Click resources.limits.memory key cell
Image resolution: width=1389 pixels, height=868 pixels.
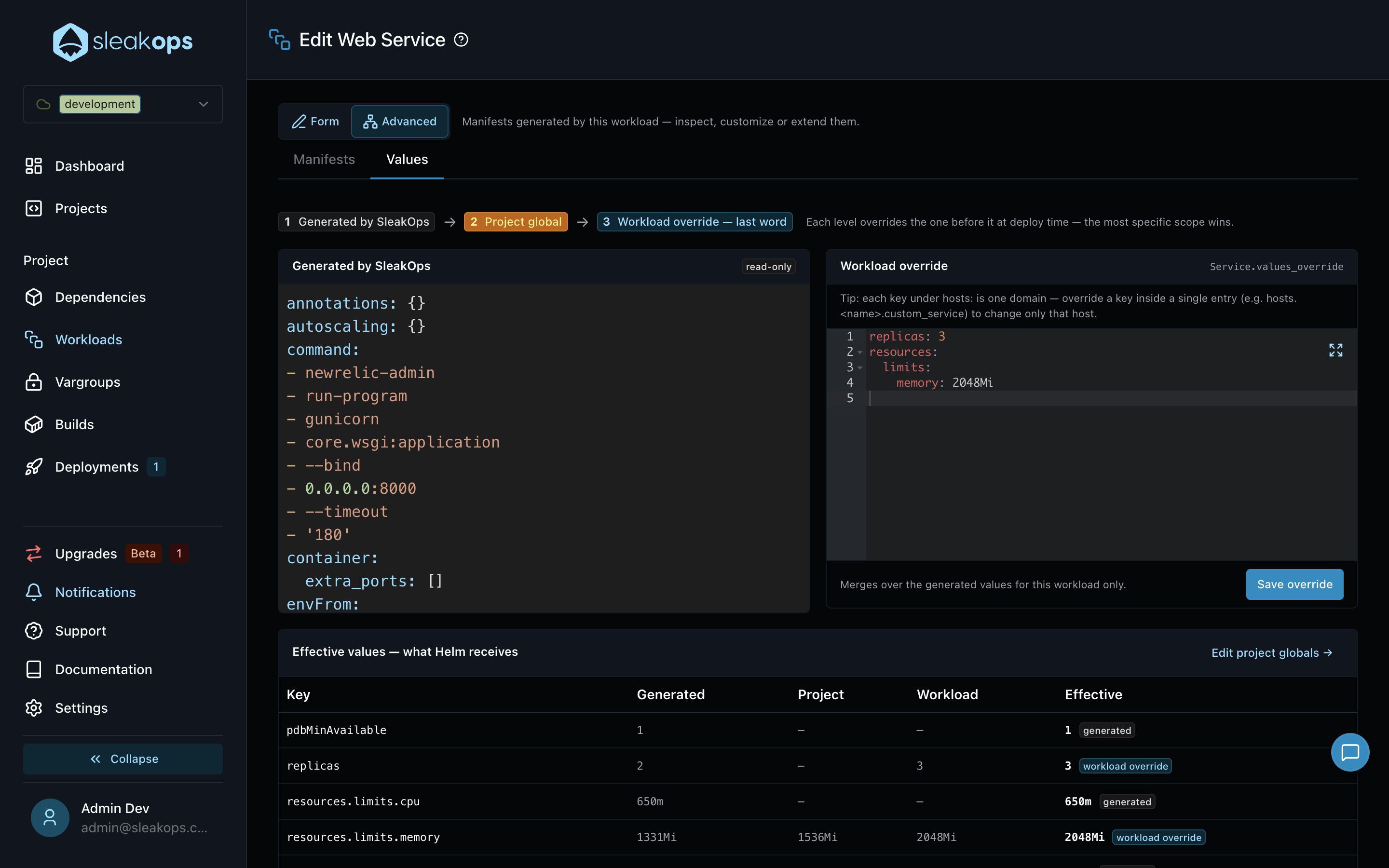363,837
